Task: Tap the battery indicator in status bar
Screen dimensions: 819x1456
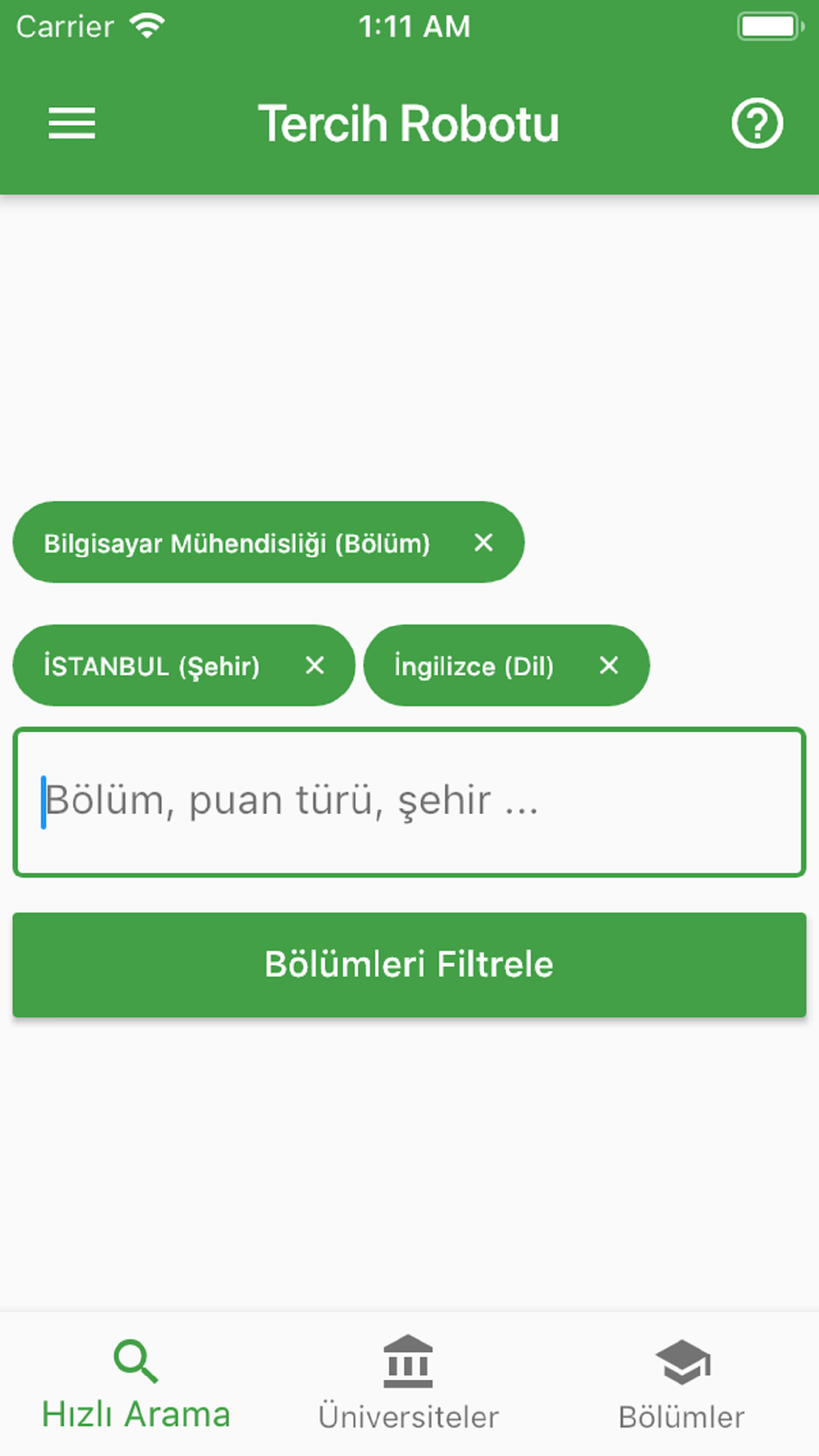Action: pos(771,26)
